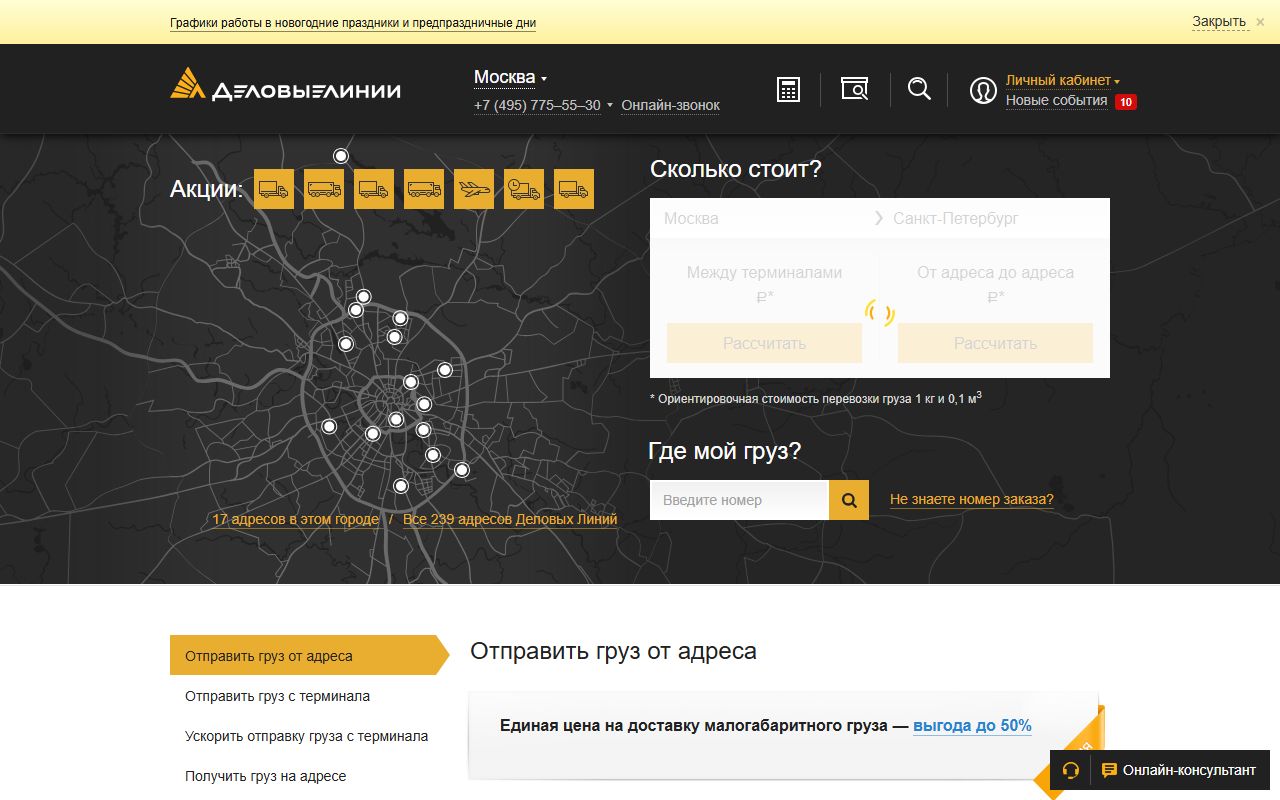Open the cargo tracking window icon
1280x800 pixels.
click(855, 90)
